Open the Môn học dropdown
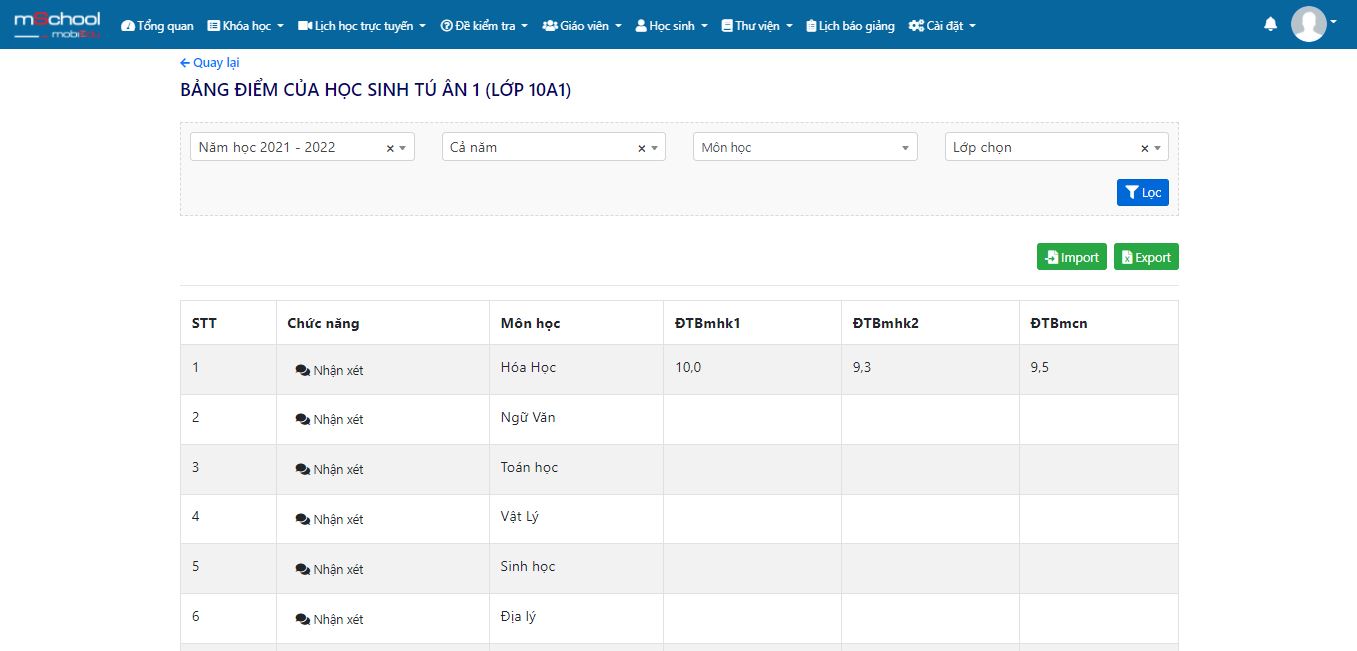The height and width of the screenshot is (651, 1357). [805, 147]
